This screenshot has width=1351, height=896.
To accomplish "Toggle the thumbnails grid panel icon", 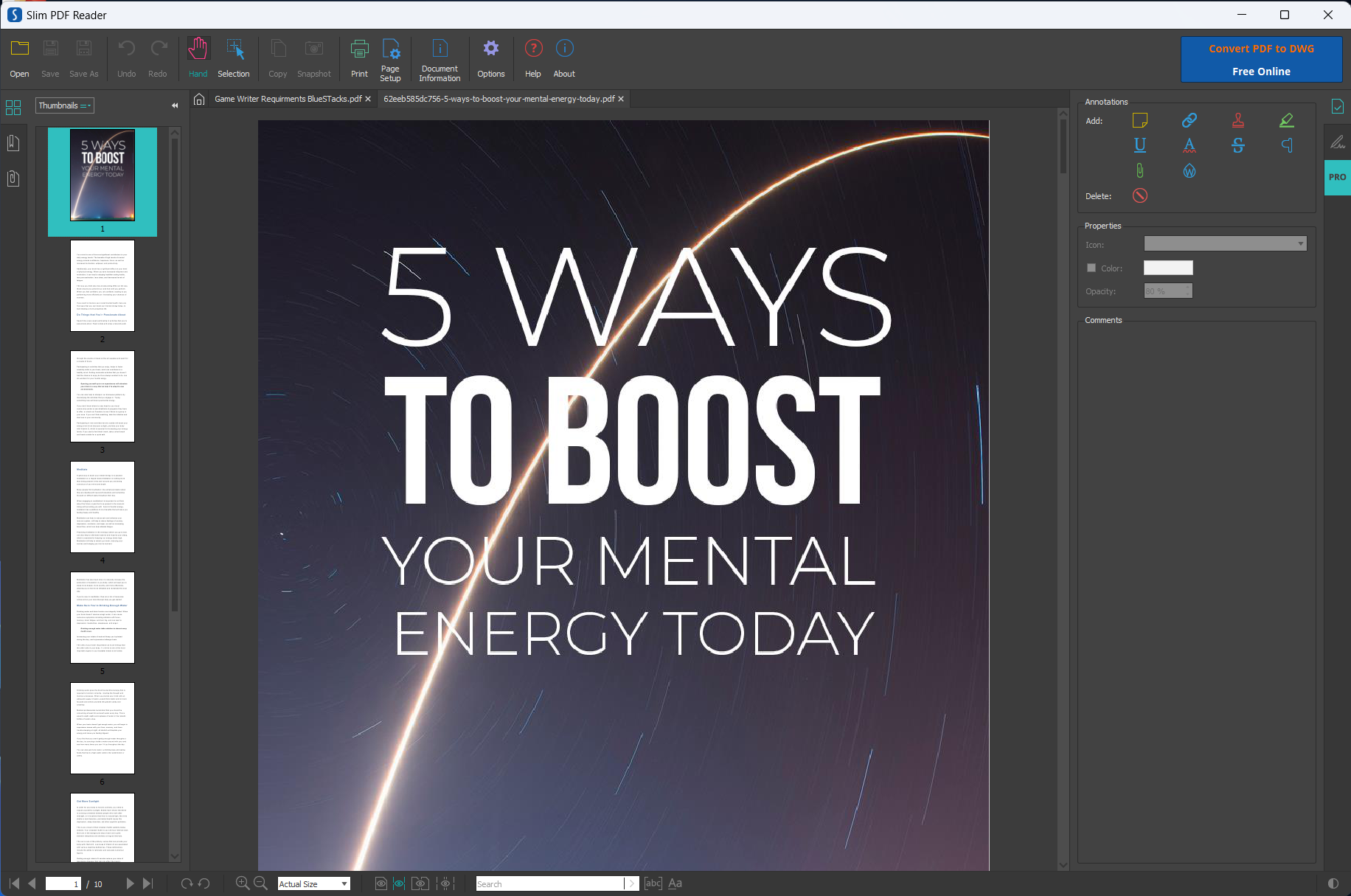I will [x=13, y=108].
